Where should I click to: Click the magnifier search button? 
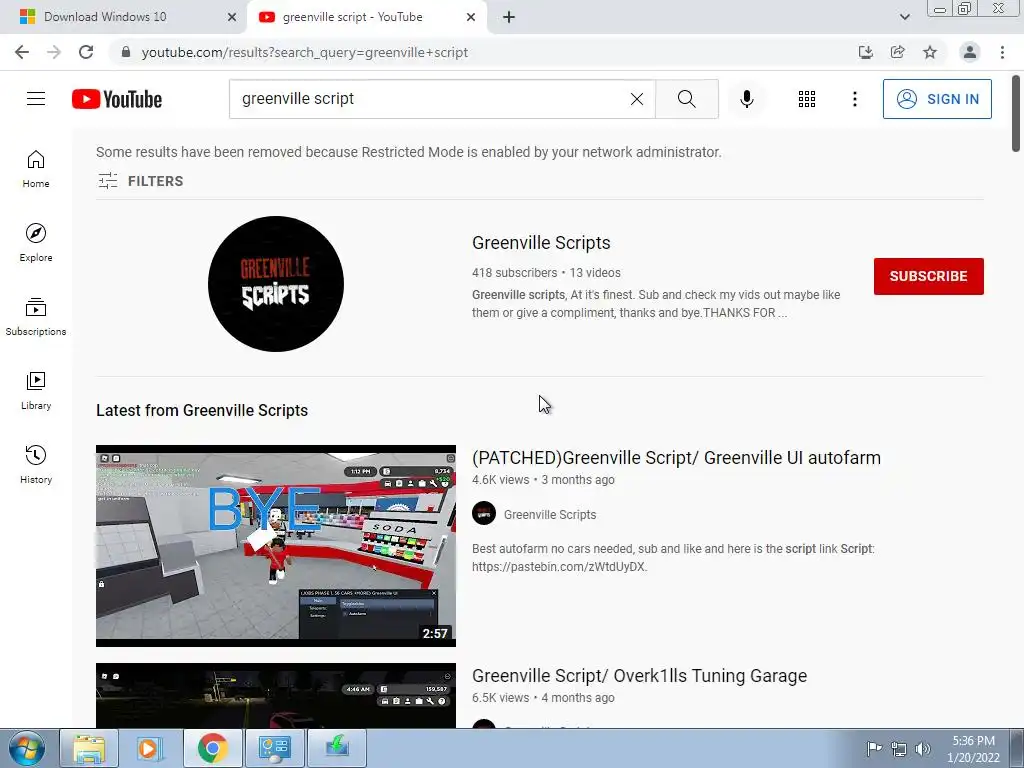(686, 99)
